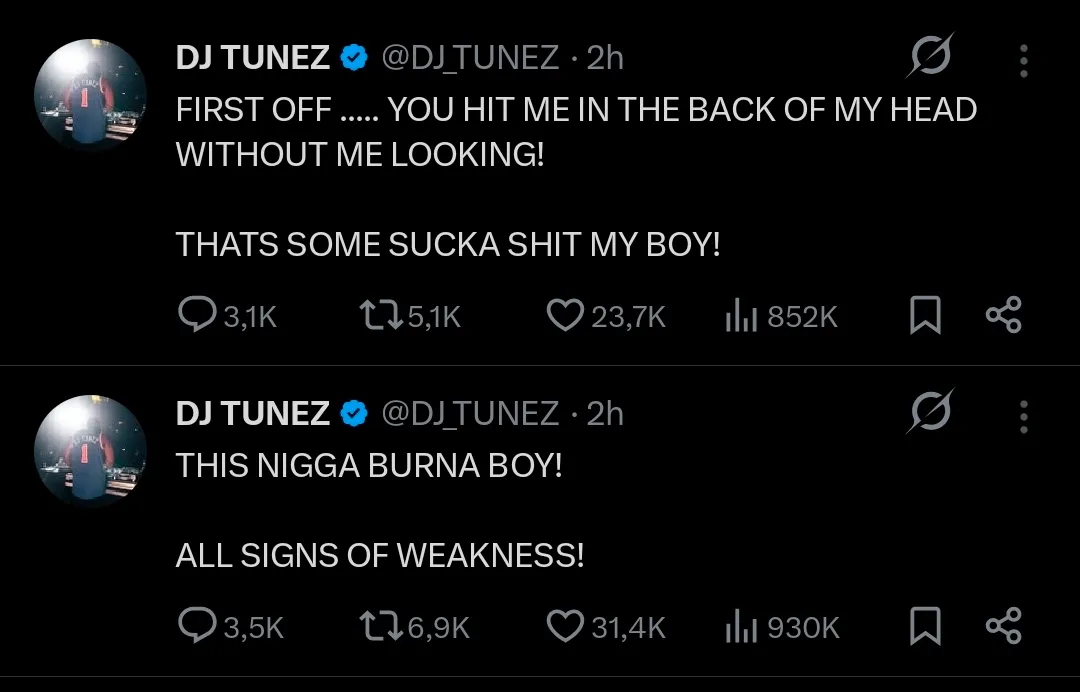
Task: Bookmark the 'FIRST OFF' tweet
Action: [925, 316]
